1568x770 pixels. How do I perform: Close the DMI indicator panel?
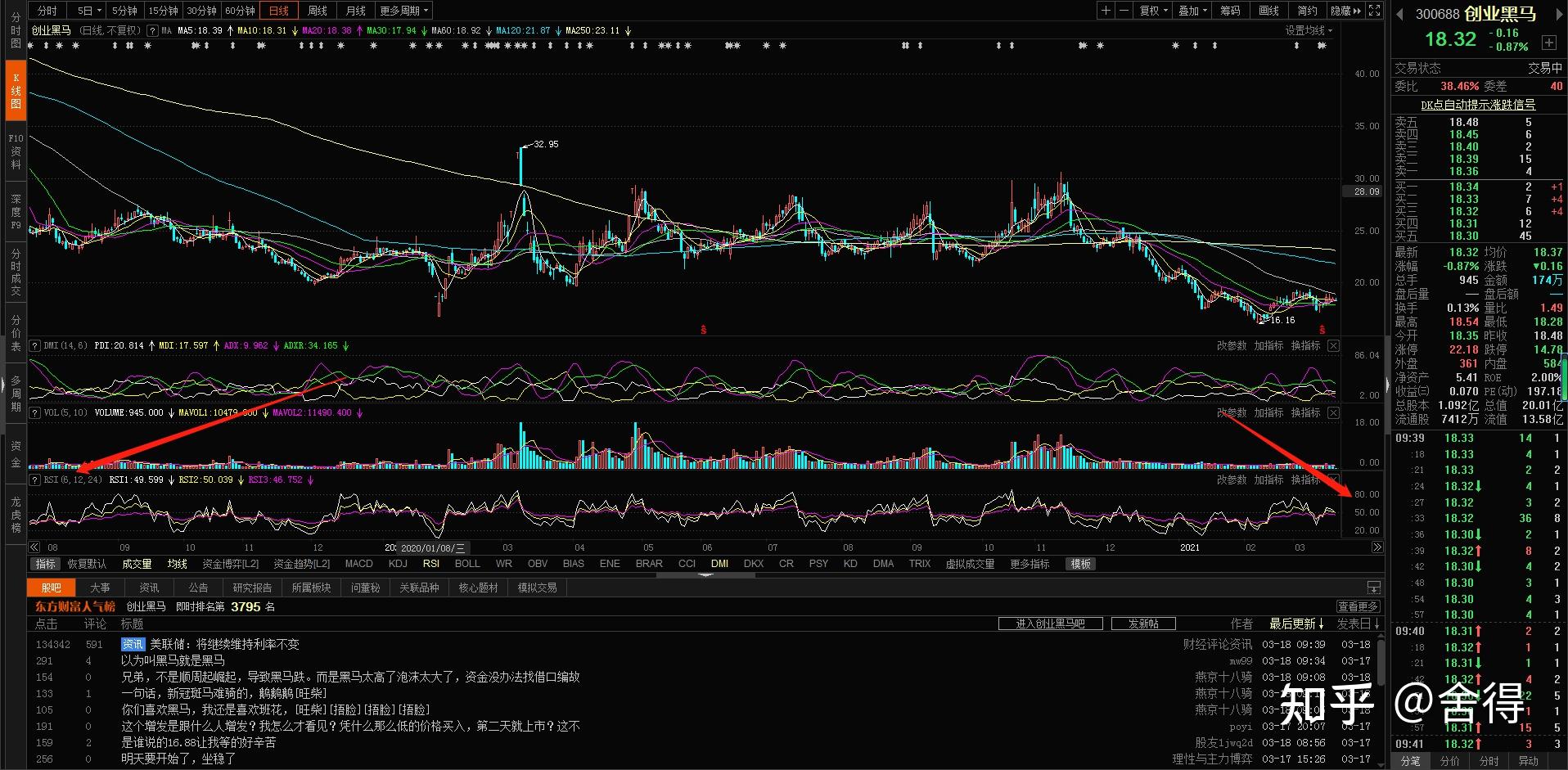tap(1333, 345)
